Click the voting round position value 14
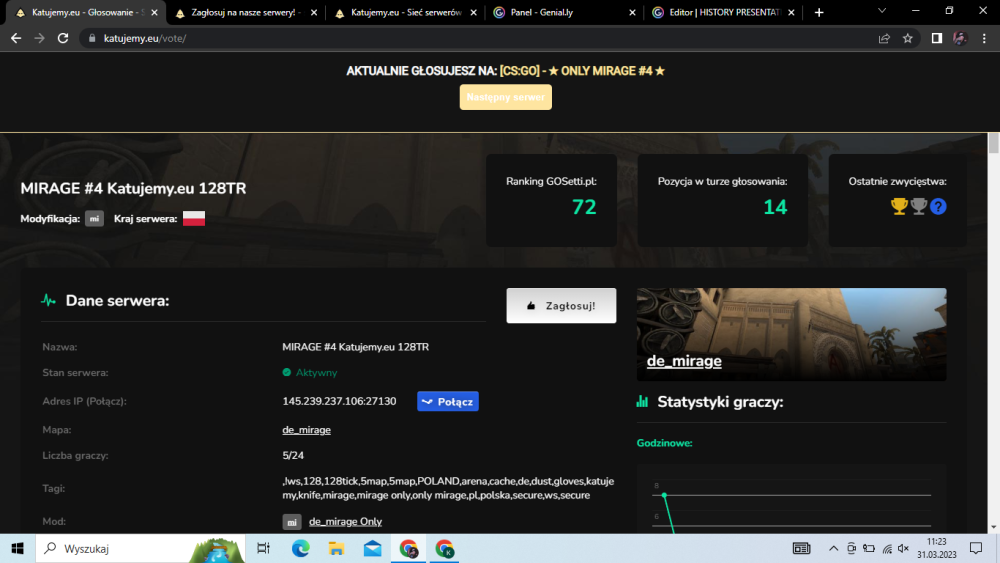 [776, 207]
